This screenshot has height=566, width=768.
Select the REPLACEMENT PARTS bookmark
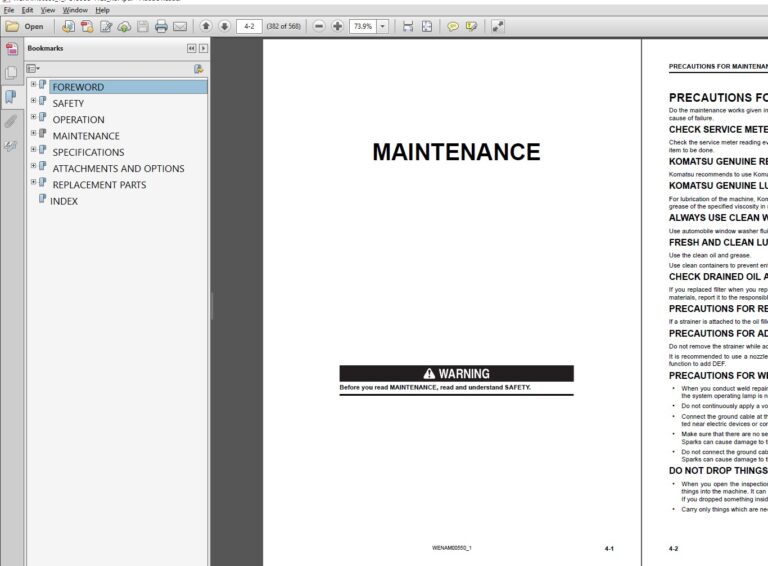click(99, 185)
